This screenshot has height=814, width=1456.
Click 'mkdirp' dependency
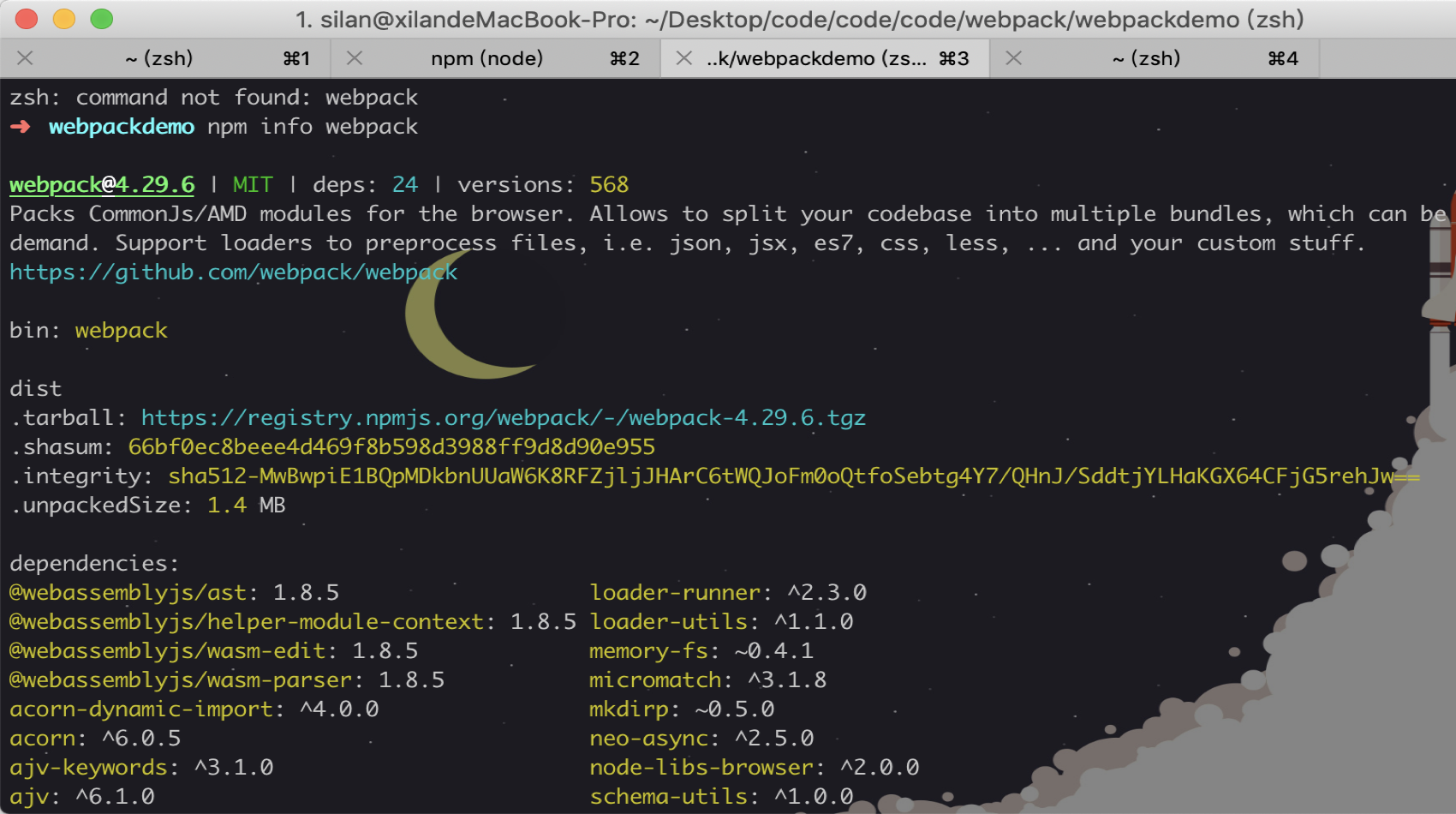[629, 709]
